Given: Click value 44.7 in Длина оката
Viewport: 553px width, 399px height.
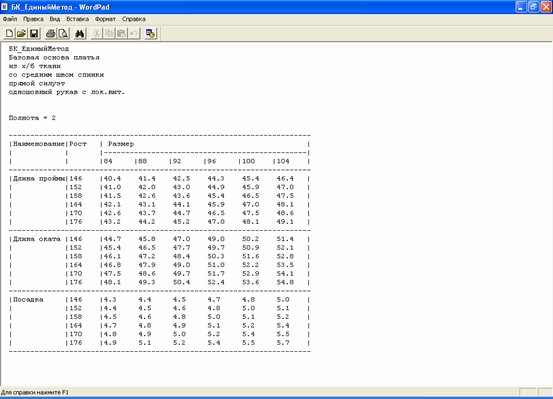Looking at the screenshot, I should 112,239.
